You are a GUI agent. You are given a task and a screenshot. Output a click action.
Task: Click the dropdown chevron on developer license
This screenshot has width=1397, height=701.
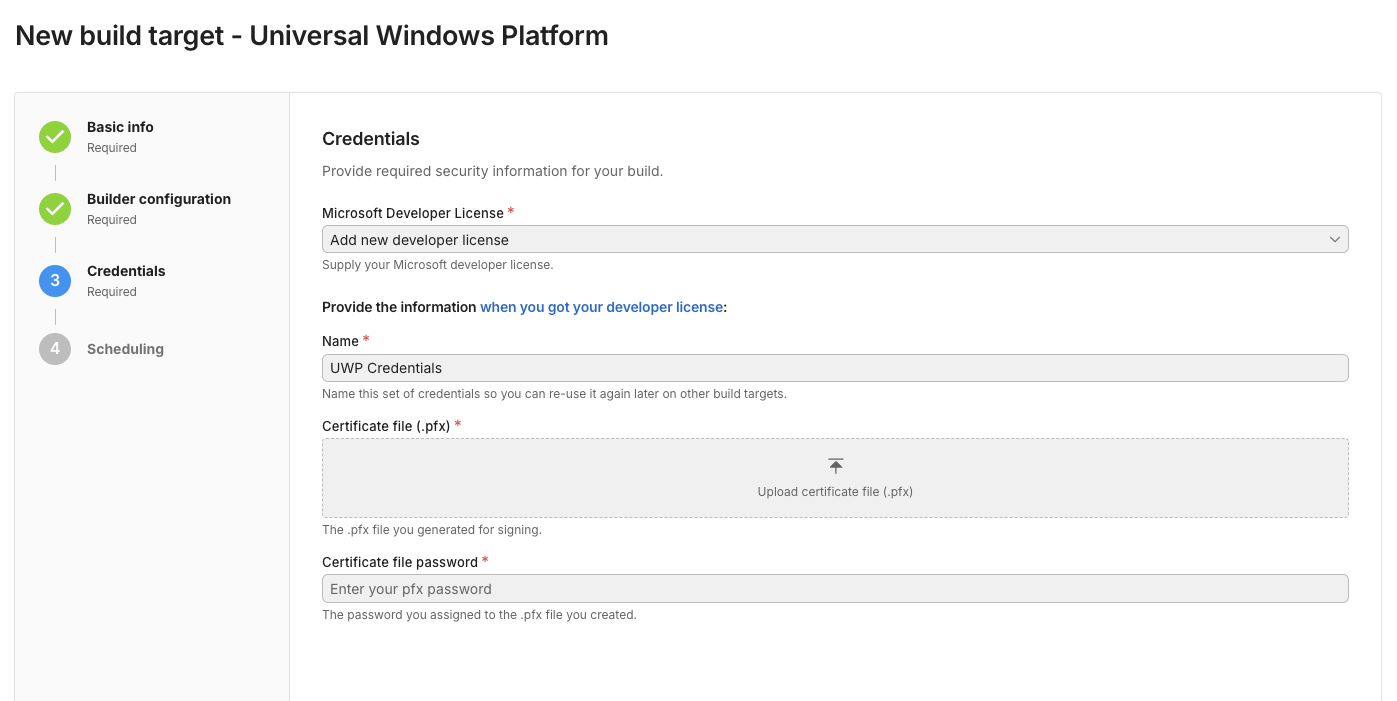[1334, 239]
